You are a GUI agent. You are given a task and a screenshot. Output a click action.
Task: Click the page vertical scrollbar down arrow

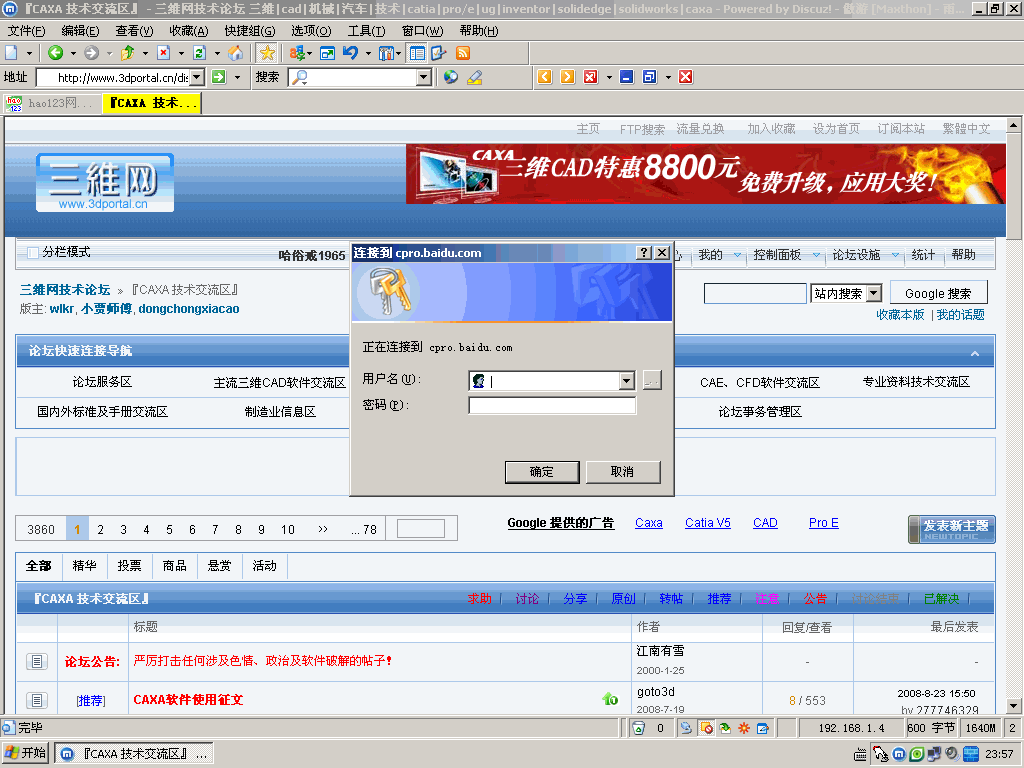[1013, 706]
